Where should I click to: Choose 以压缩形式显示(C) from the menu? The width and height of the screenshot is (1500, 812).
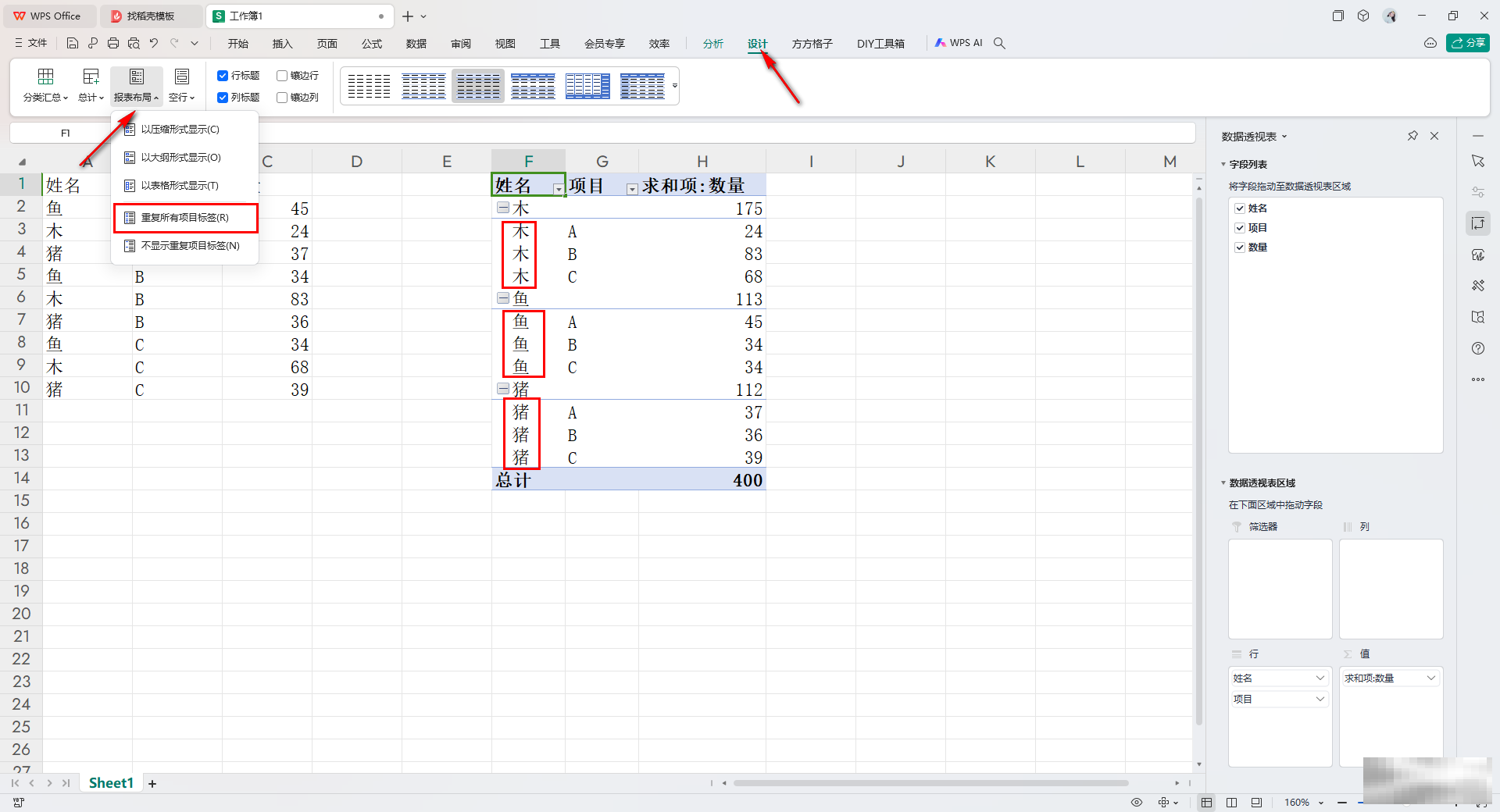tap(185, 130)
